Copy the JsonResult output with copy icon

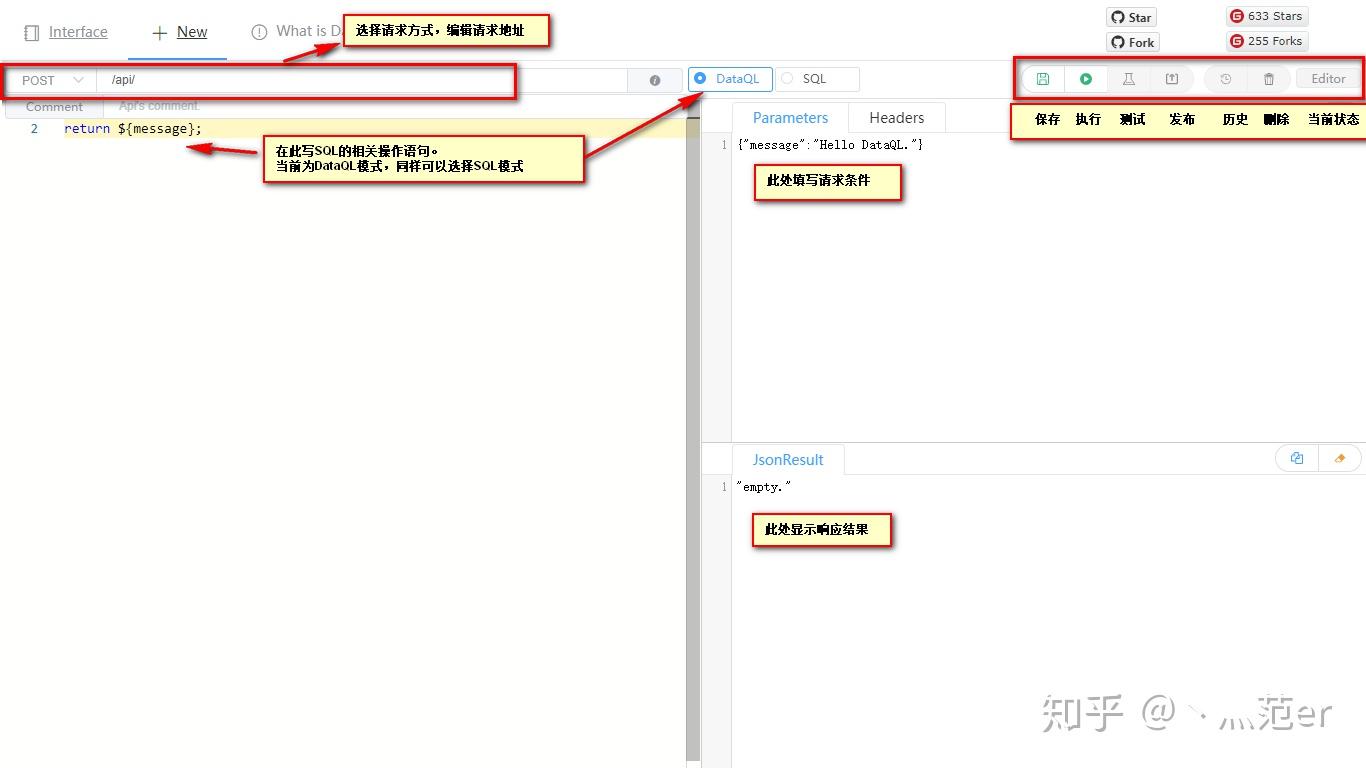[x=1296, y=457]
